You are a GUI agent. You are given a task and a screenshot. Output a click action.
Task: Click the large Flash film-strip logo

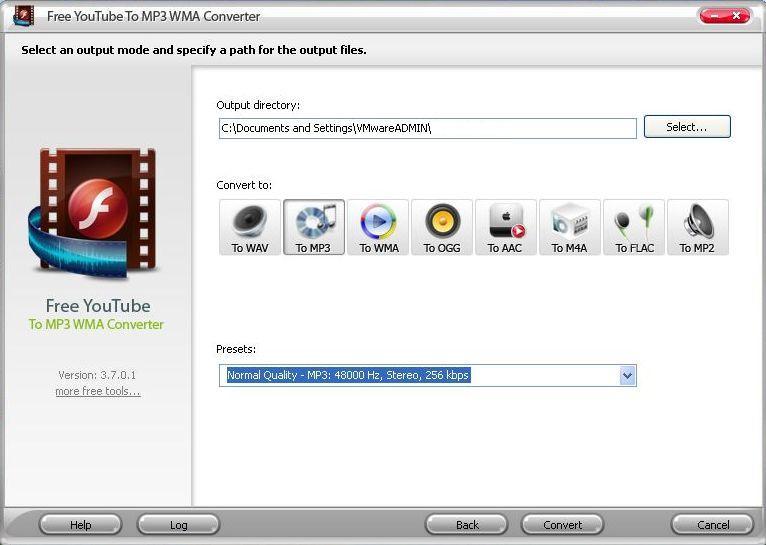click(x=96, y=213)
